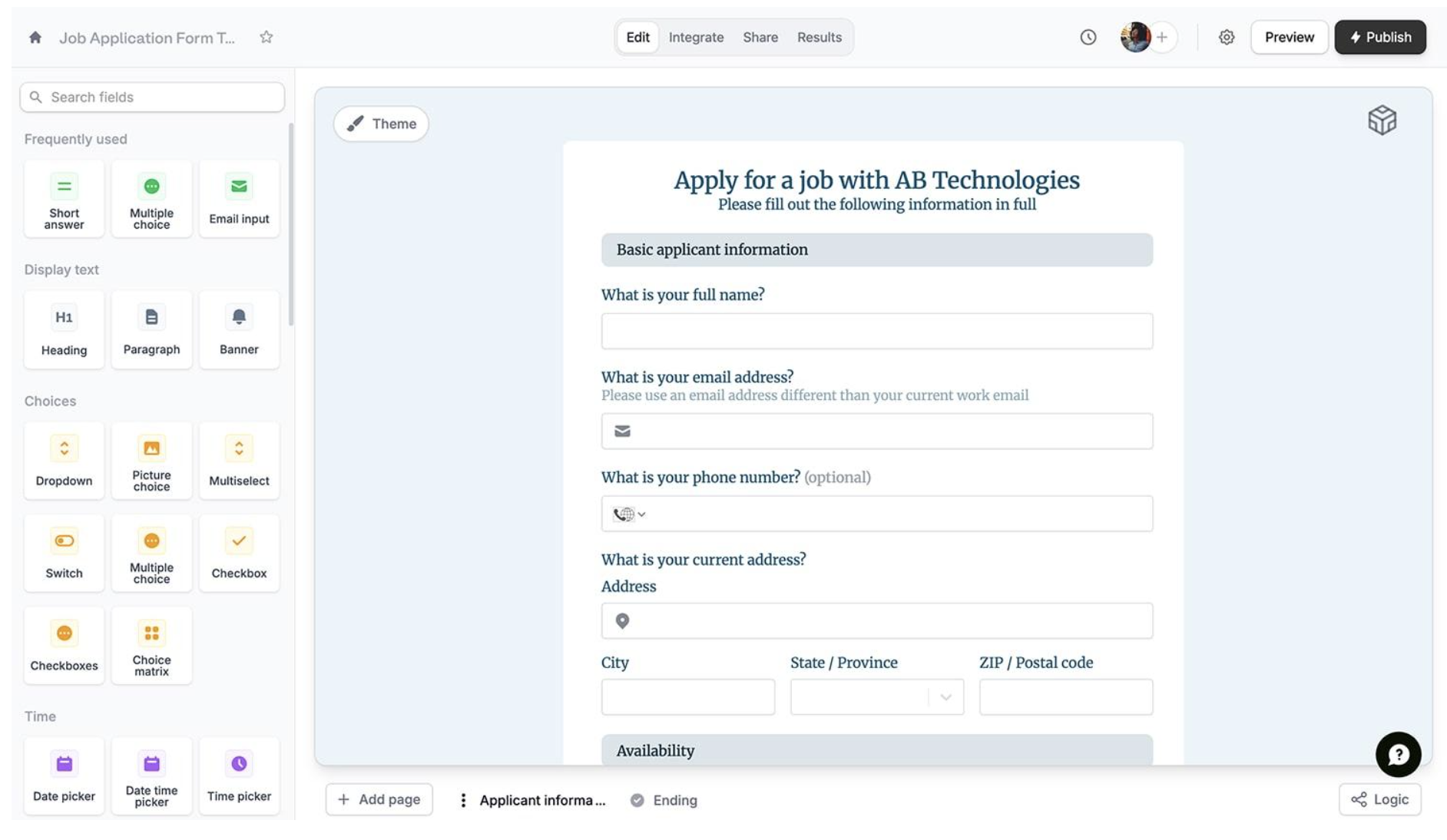Open the phone country code selector
The image size is (1447, 840).
[629, 514]
